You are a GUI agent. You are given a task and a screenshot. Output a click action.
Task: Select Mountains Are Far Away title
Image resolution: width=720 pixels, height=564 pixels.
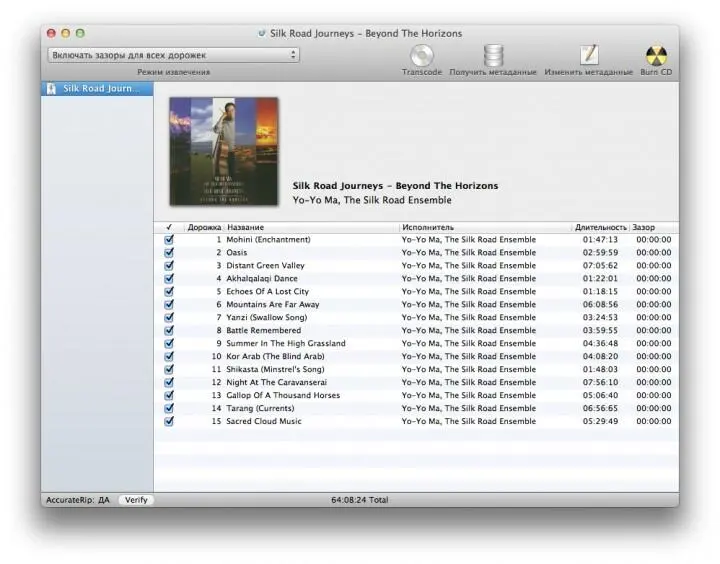(x=273, y=304)
